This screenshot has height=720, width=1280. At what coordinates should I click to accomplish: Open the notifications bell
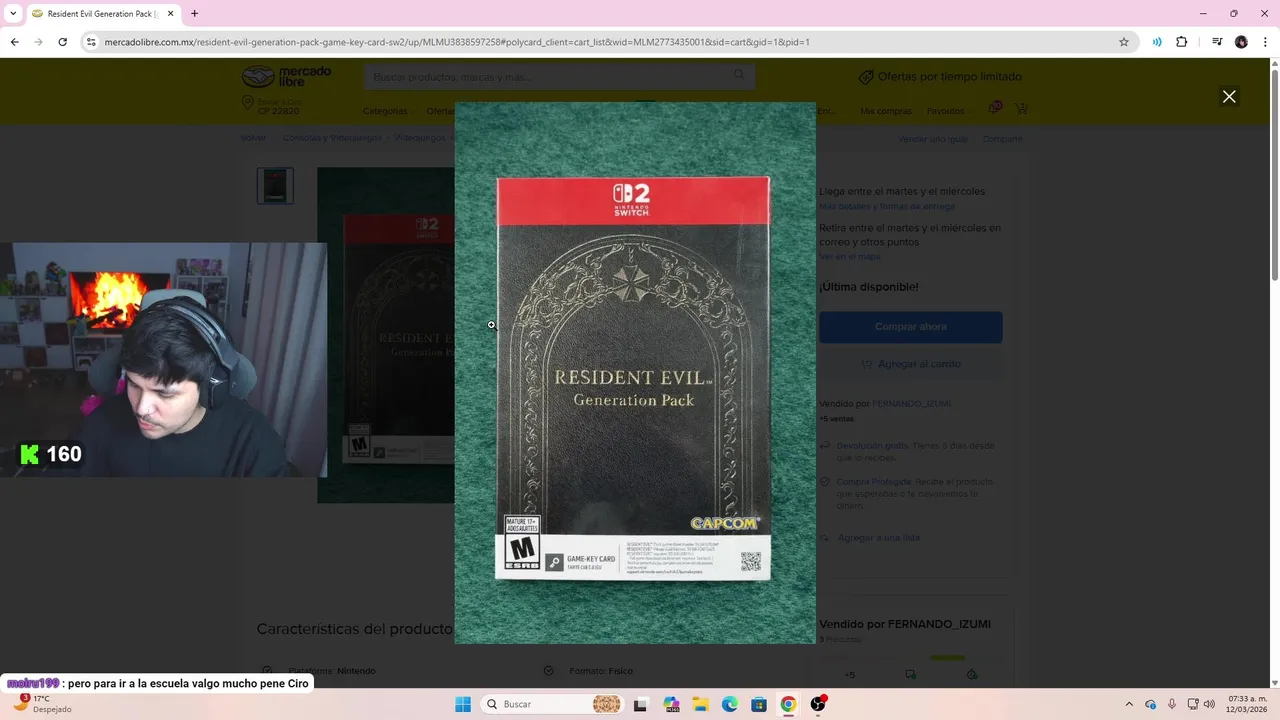994,108
